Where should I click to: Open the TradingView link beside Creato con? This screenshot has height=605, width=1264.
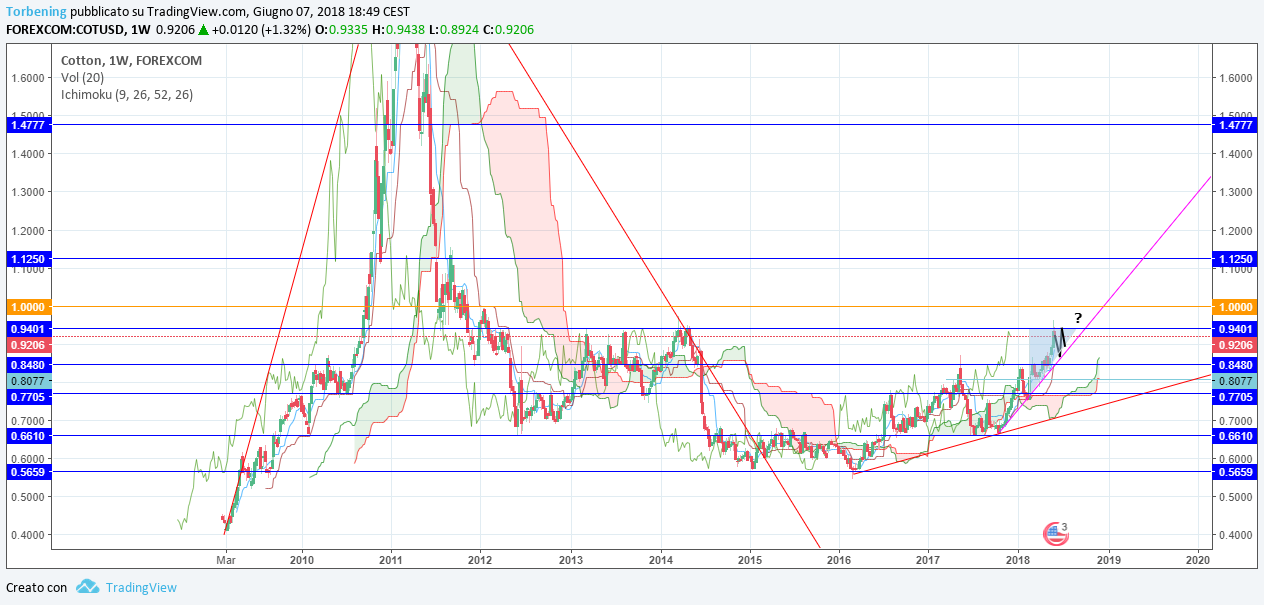click(x=141, y=587)
